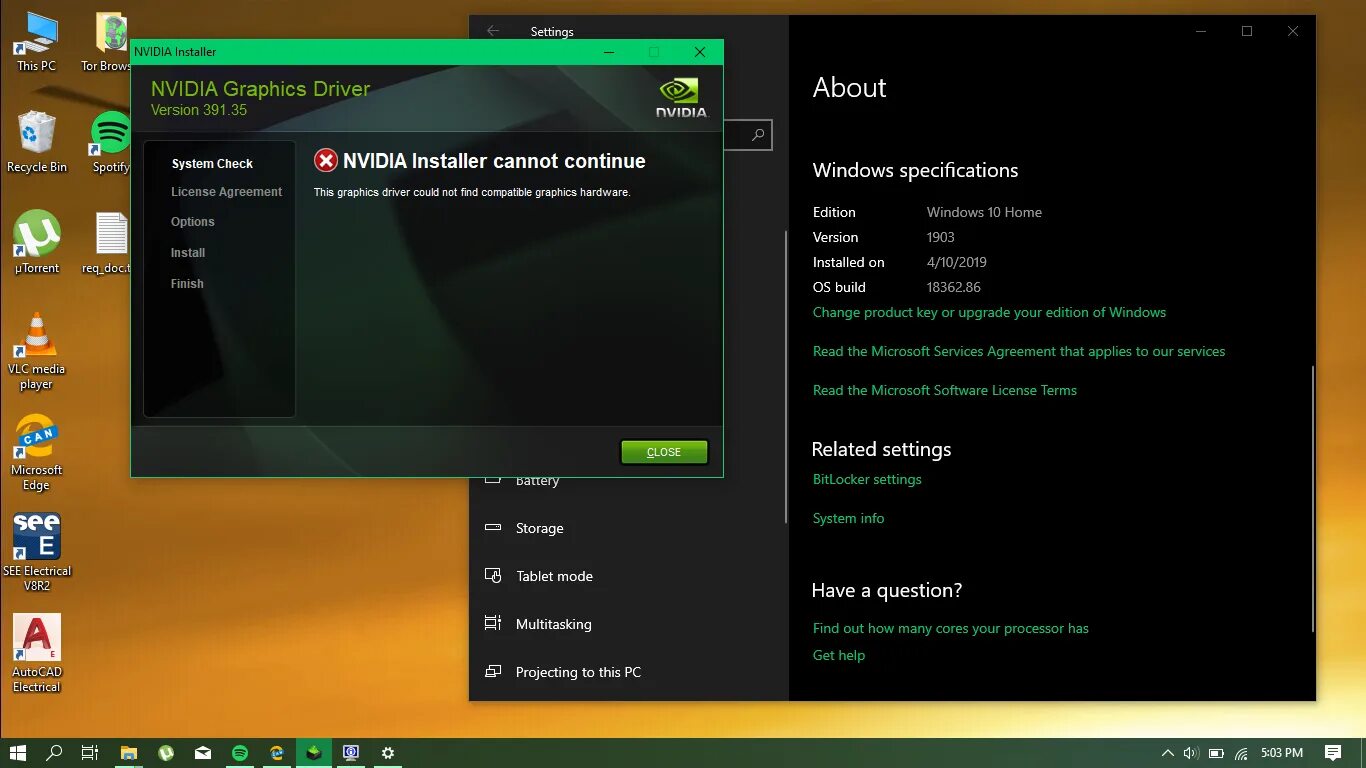Select Microsoft Edge desktop shortcut
The height and width of the screenshot is (768, 1366).
pyautogui.click(x=37, y=453)
